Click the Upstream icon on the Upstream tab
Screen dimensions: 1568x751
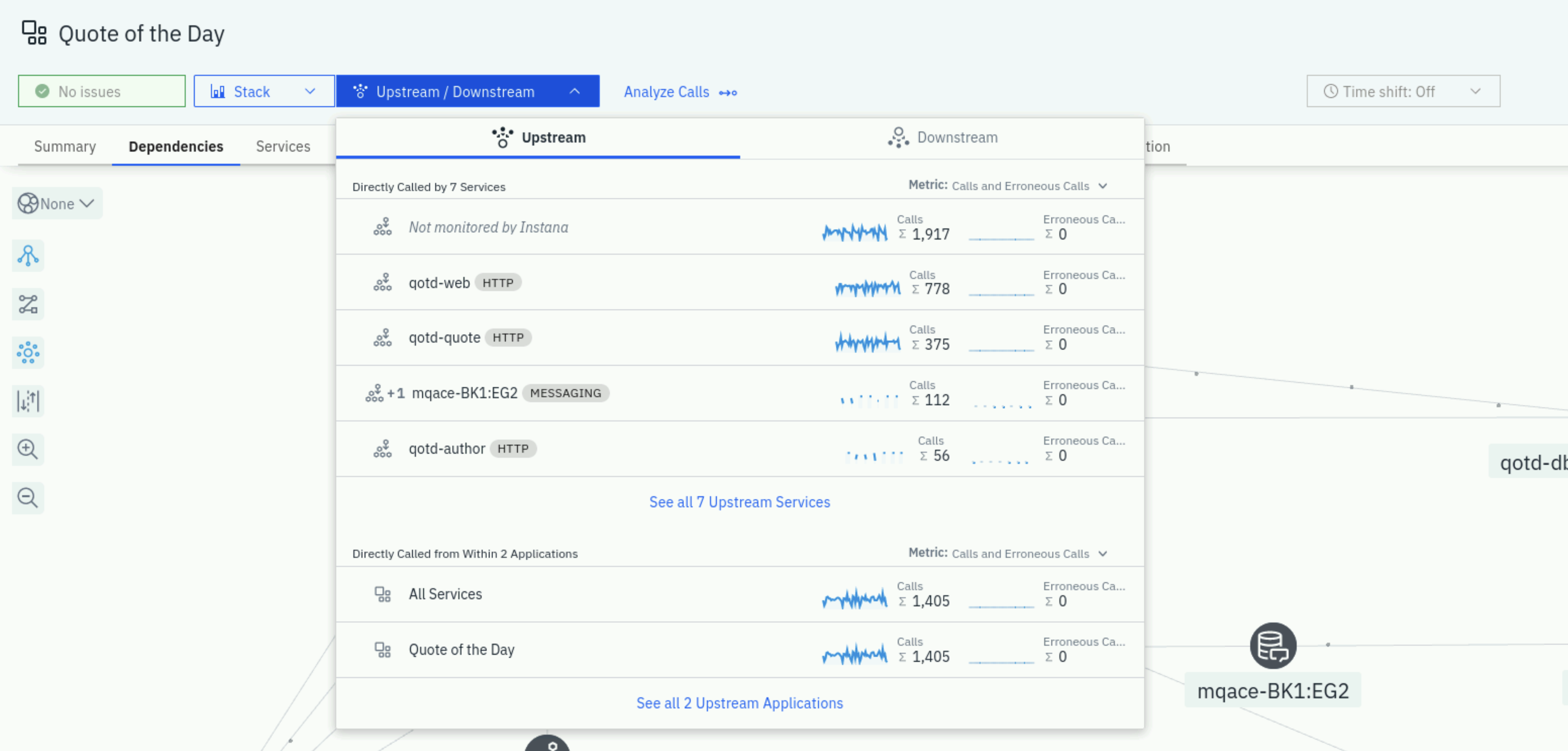(x=503, y=137)
